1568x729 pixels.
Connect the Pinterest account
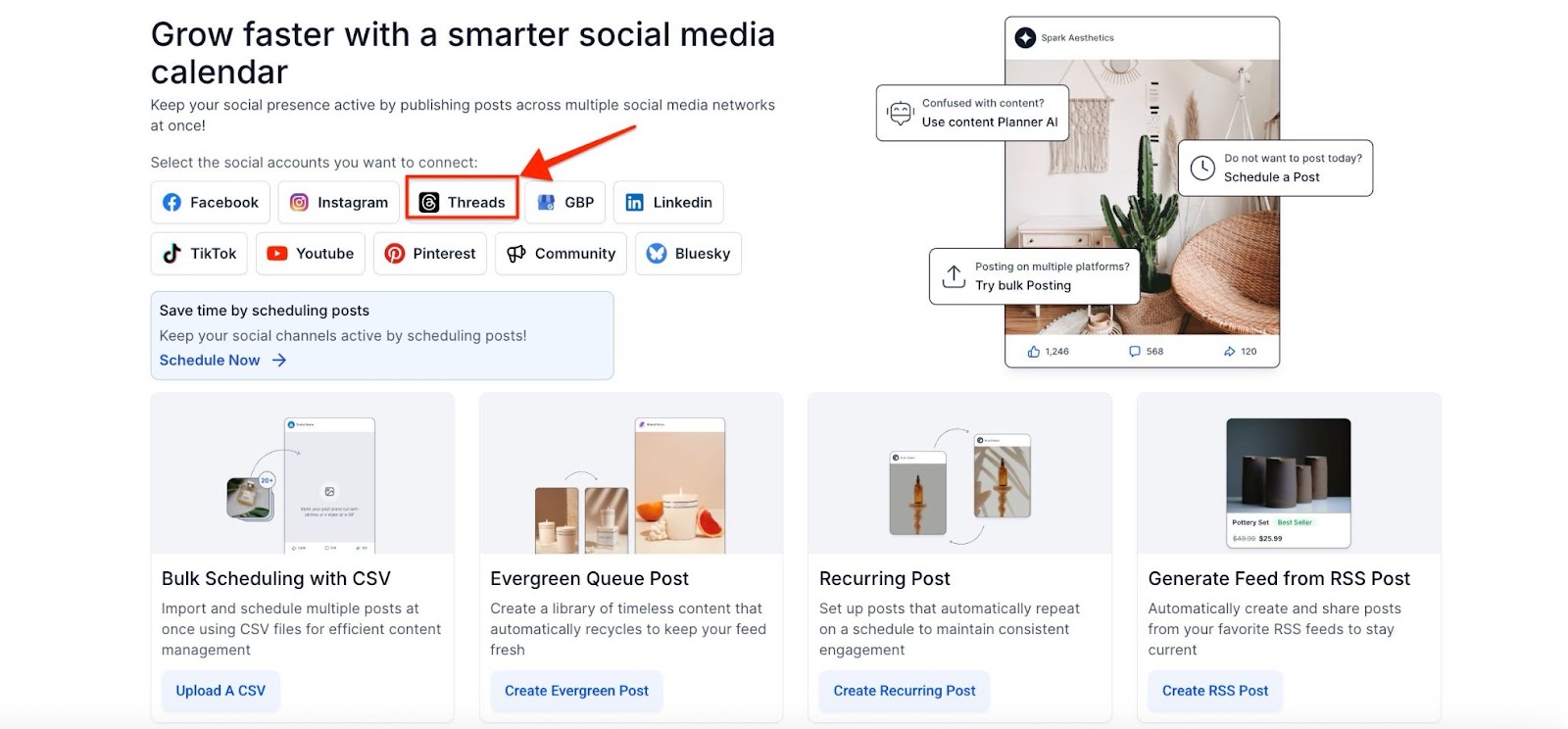click(430, 253)
